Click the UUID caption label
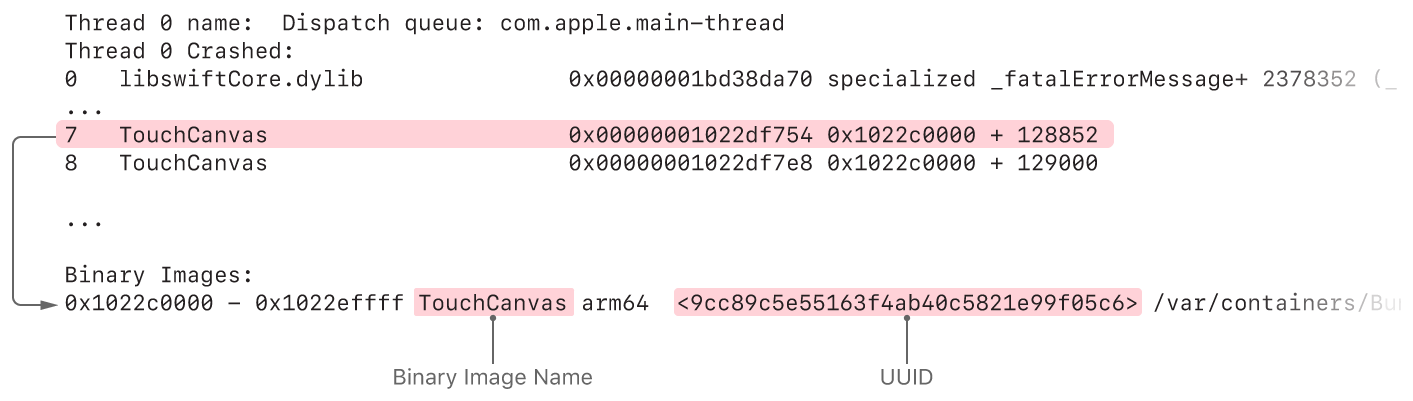1413x401 pixels. point(906,377)
